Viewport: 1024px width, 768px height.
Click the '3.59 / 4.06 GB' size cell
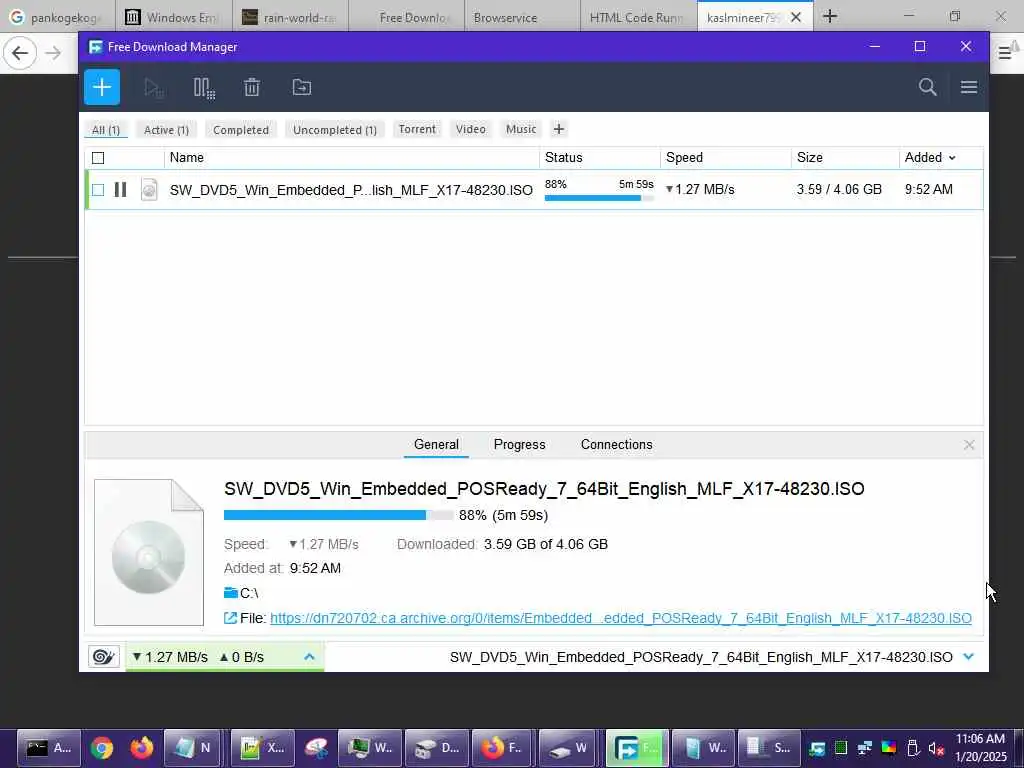[839, 189]
